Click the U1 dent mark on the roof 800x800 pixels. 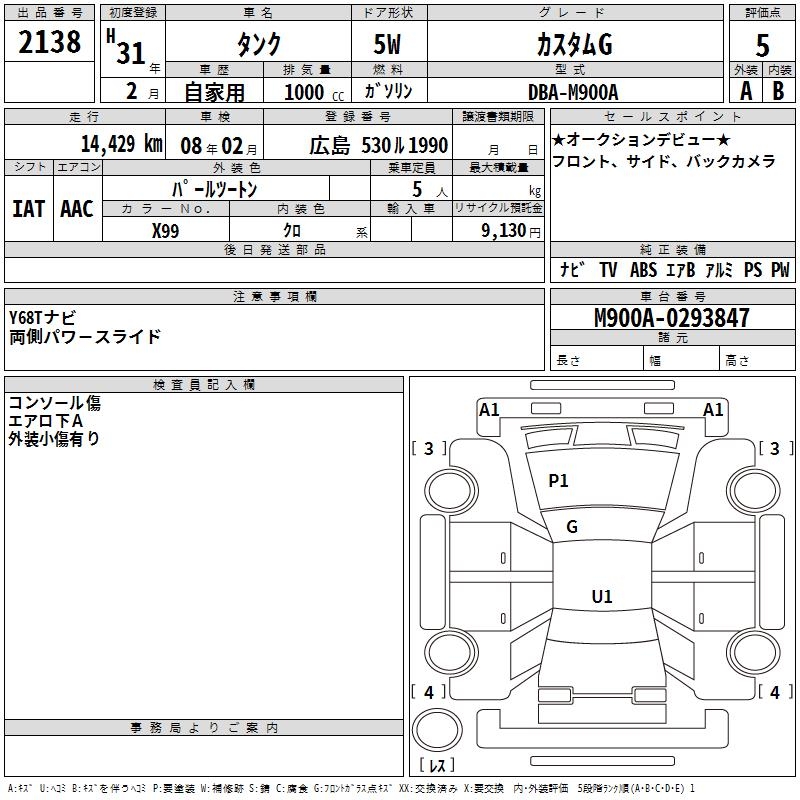pos(601,597)
